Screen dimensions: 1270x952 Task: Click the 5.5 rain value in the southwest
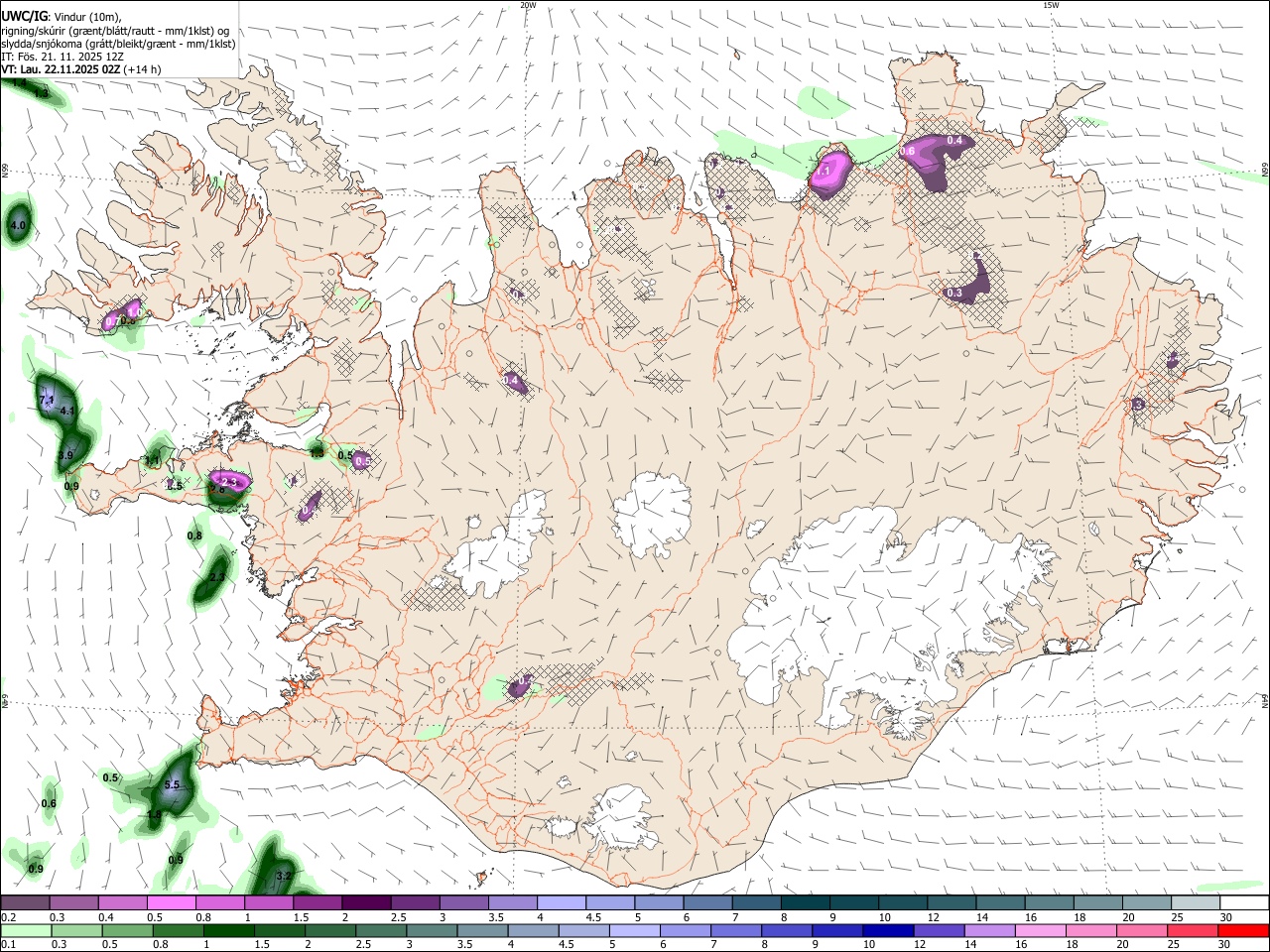coord(171,784)
